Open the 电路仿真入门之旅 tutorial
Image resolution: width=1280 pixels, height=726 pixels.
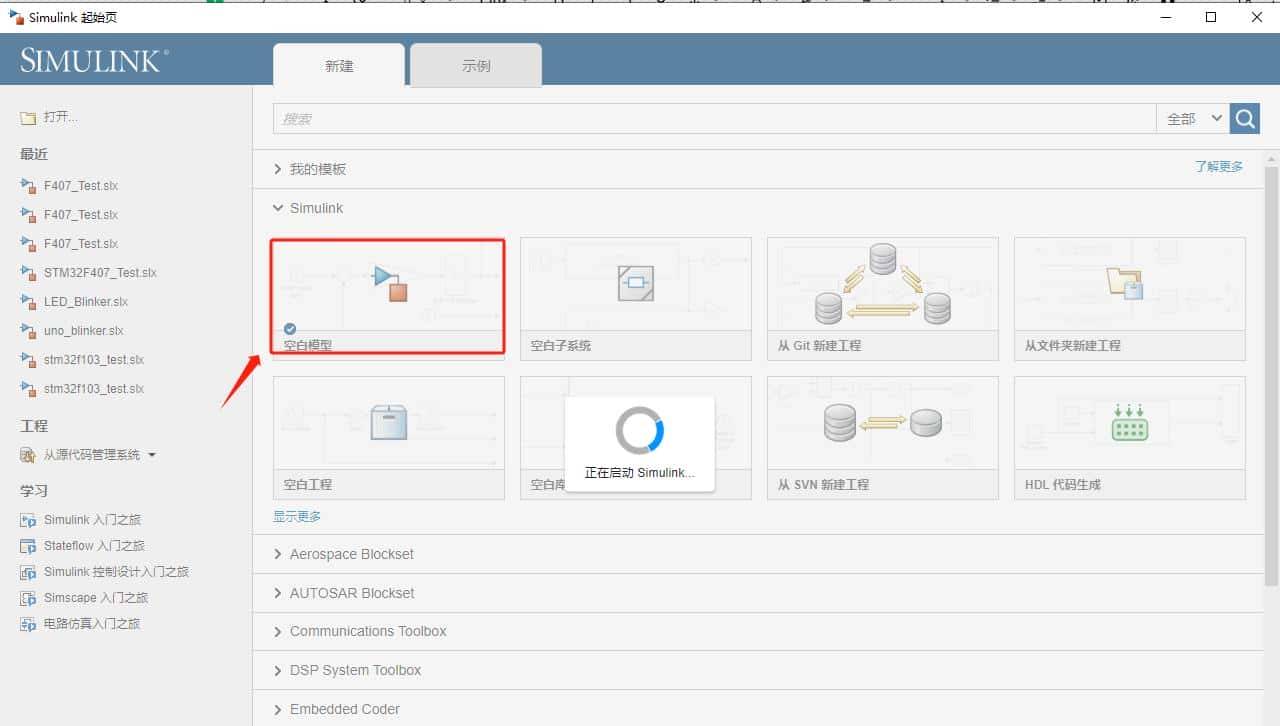(x=92, y=624)
